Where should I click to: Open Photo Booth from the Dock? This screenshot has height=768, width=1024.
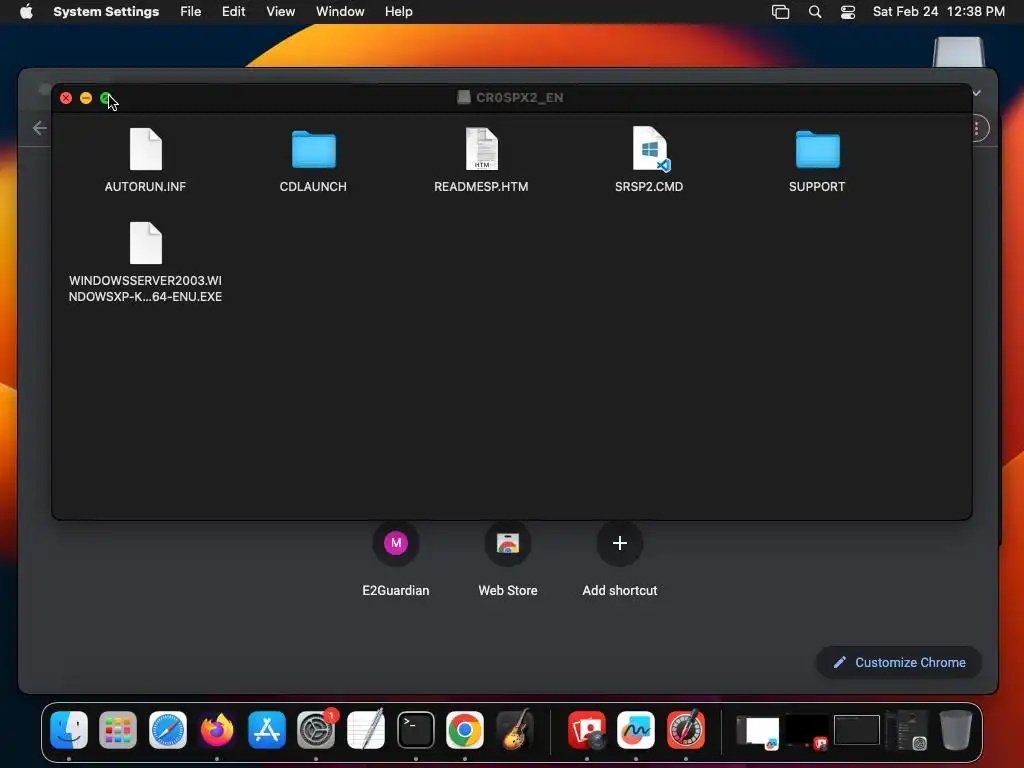pyautogui.click(x=586, y=729)
